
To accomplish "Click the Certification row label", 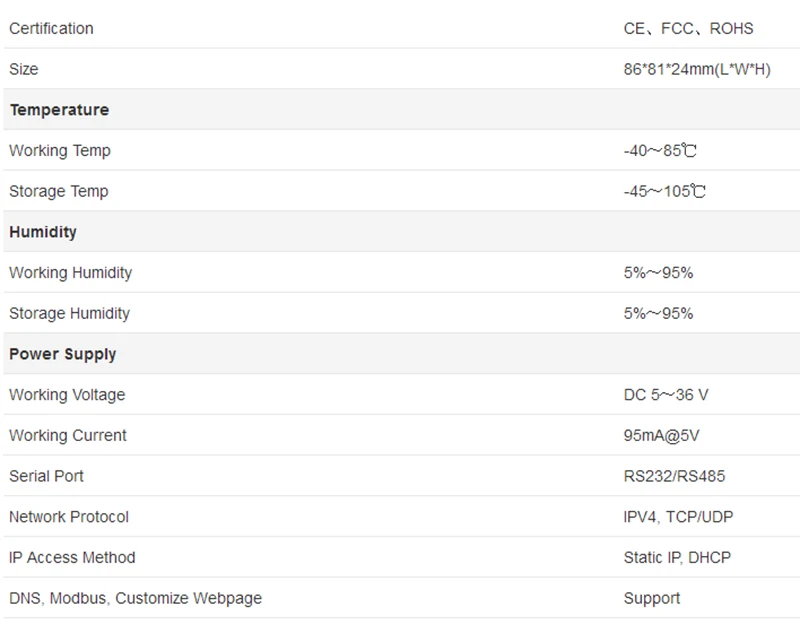I will tap(51, 29).
